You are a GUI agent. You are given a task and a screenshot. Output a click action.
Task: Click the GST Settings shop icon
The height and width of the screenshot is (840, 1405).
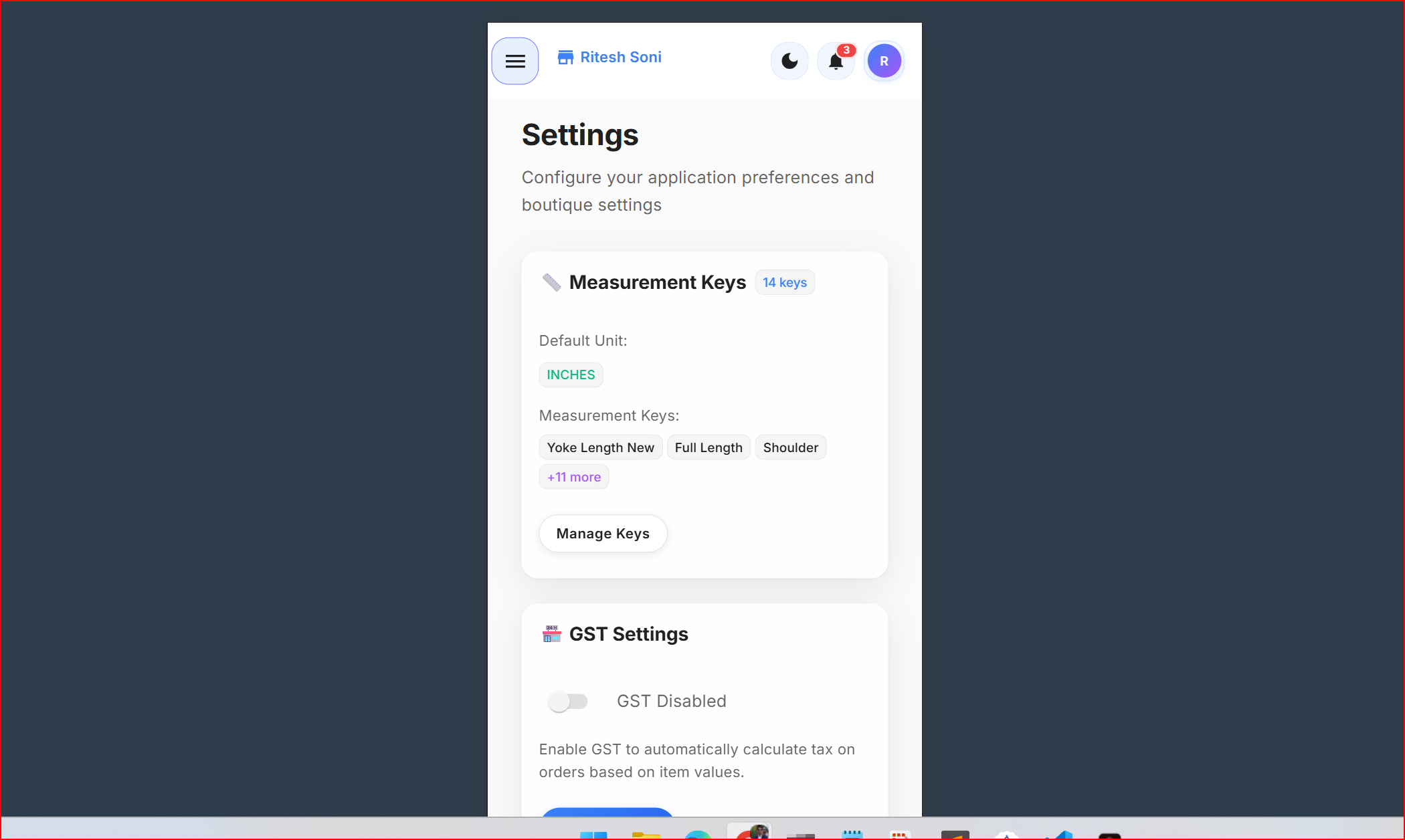(x=551, y=634)
